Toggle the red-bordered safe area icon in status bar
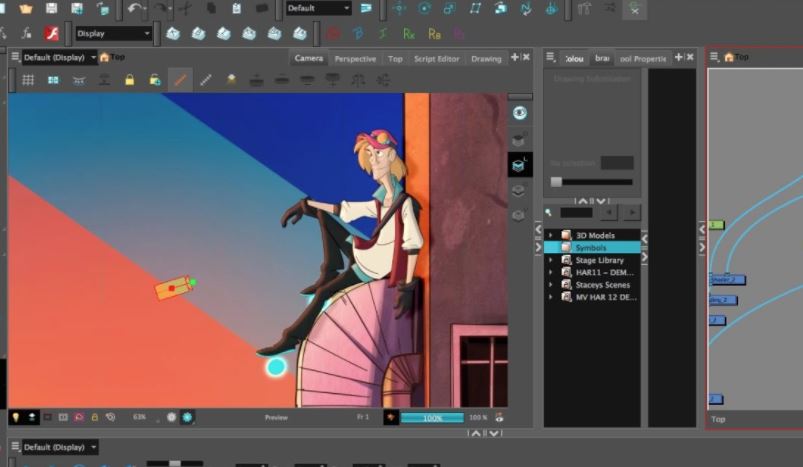The image size is (803, 467). 79,417
